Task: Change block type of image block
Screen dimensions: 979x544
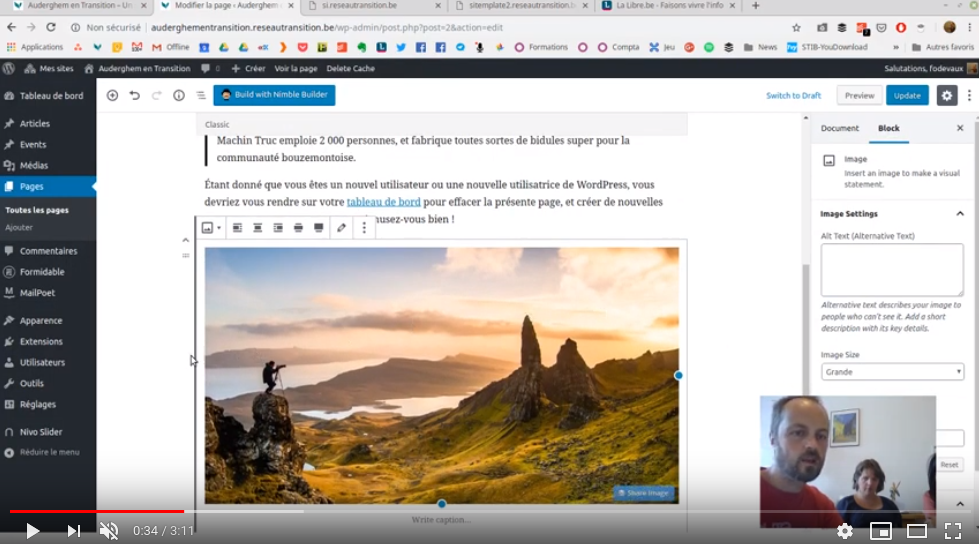Action: point(211,228)
